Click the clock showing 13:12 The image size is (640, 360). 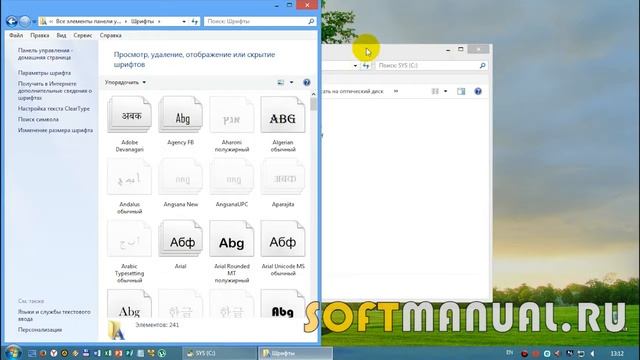click(617, 353)
